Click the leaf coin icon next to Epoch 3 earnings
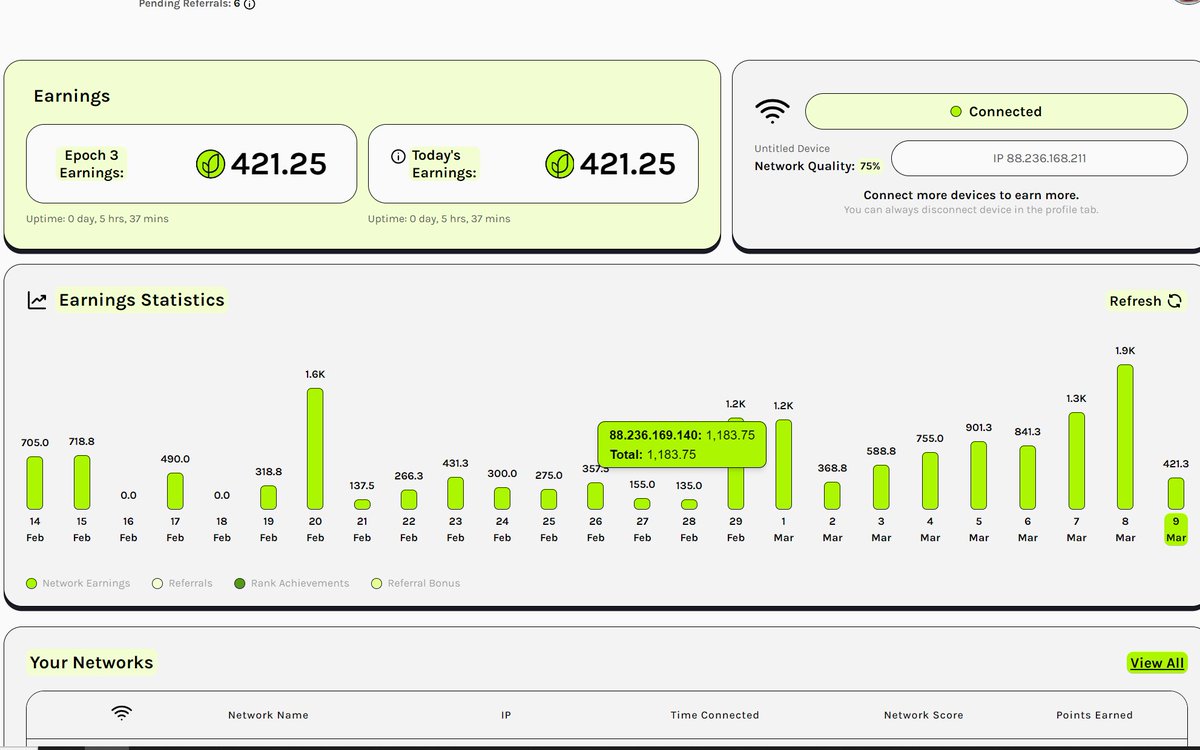The image size is (1200, 750). pos(210,165)
